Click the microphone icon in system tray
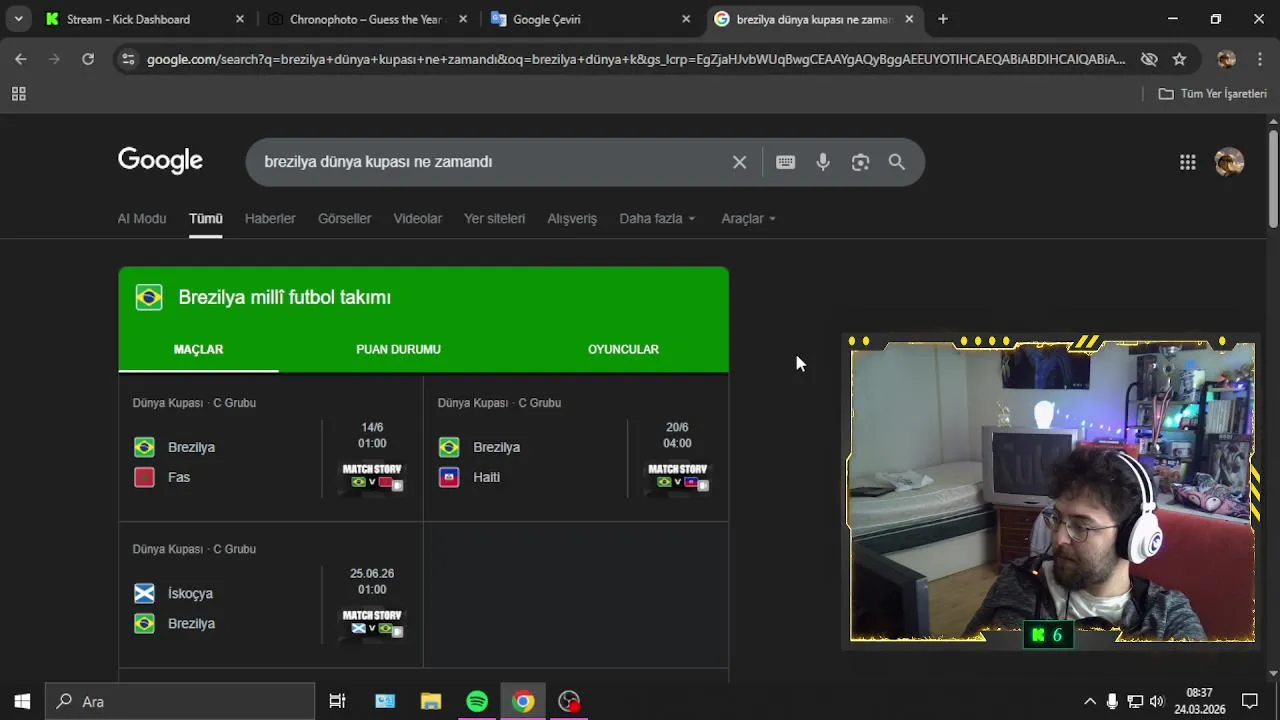Image resolution: width=1280 pixels, height=720 pixels. point(1112,701)
